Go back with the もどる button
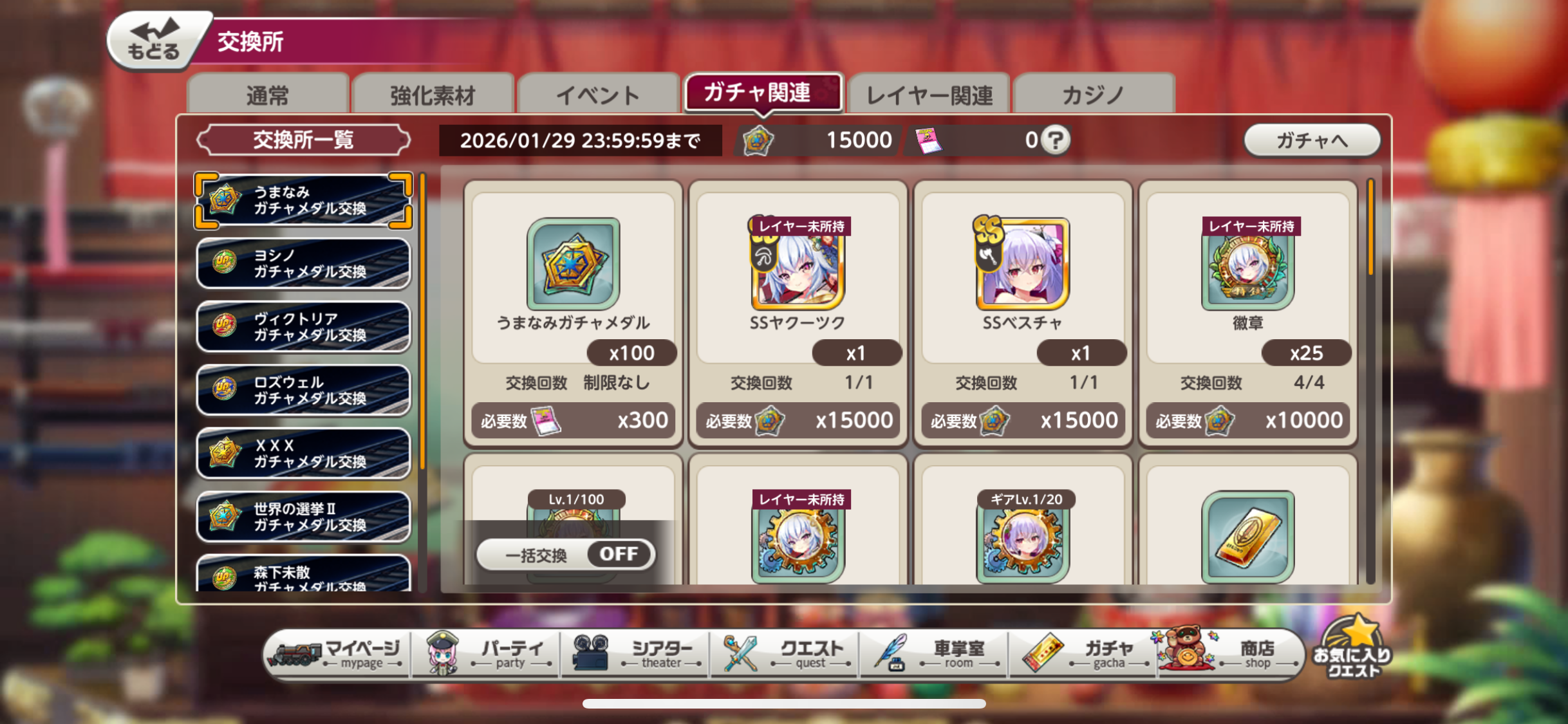The width and height of the screenshot is (1568, 724). click(154, 40)
